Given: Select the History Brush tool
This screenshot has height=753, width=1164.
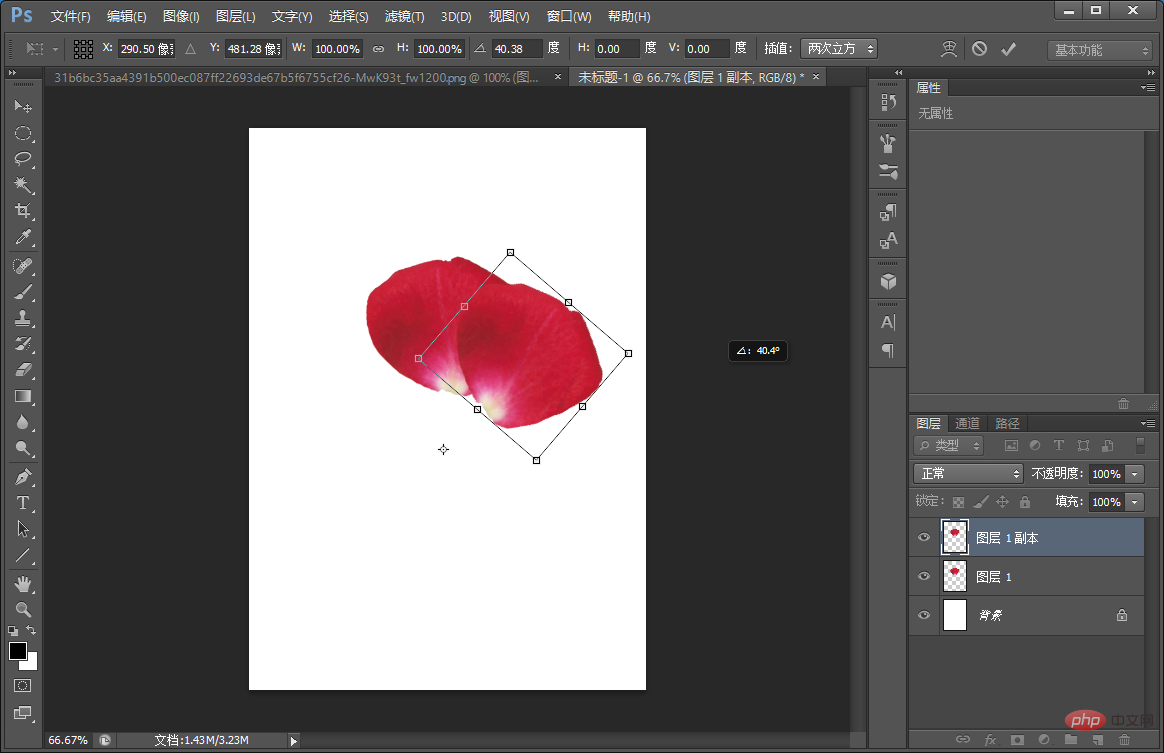Looking at the screenshot, I should (23, 344).
